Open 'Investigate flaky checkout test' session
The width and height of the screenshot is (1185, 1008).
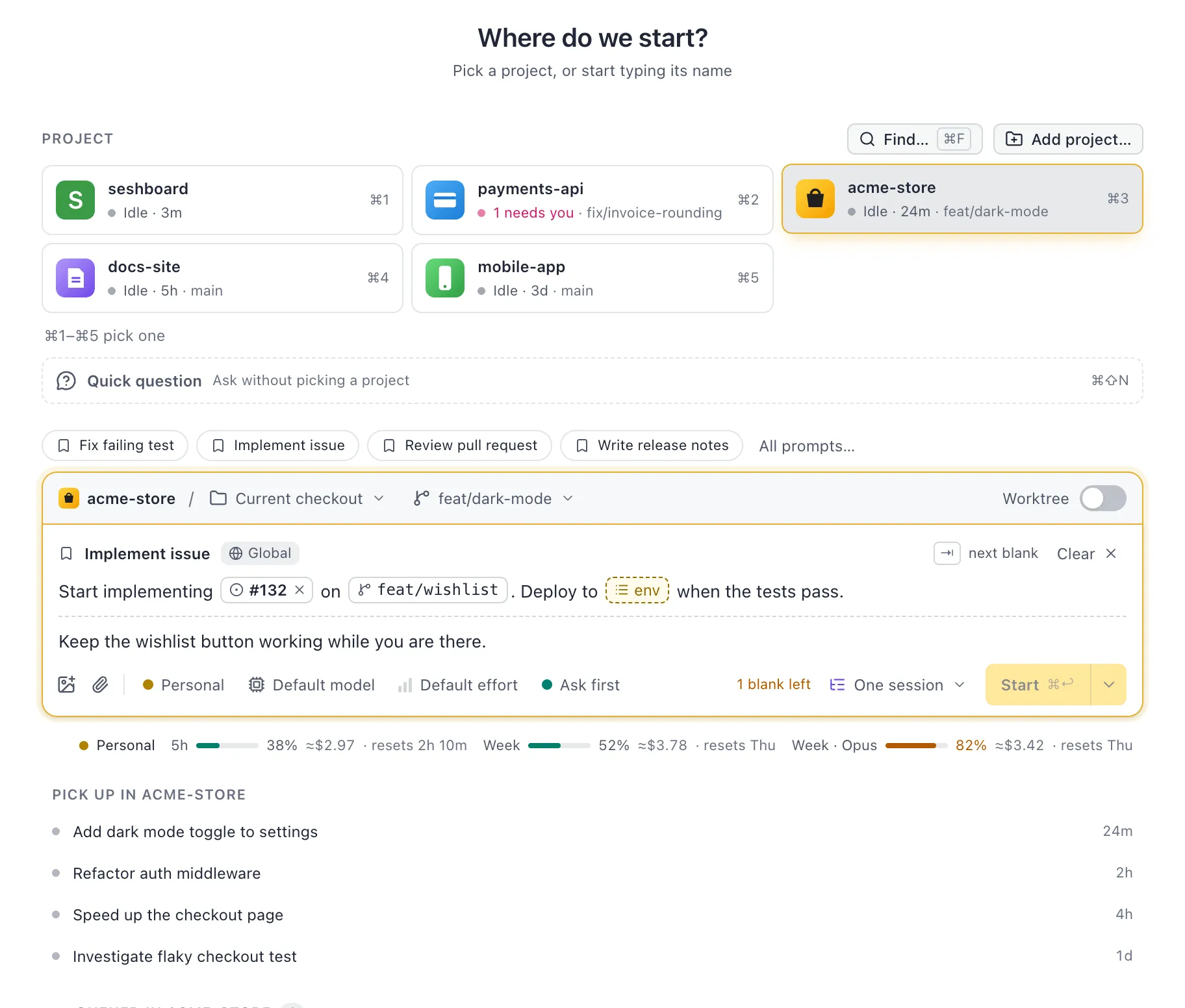[x=592, y=956]
